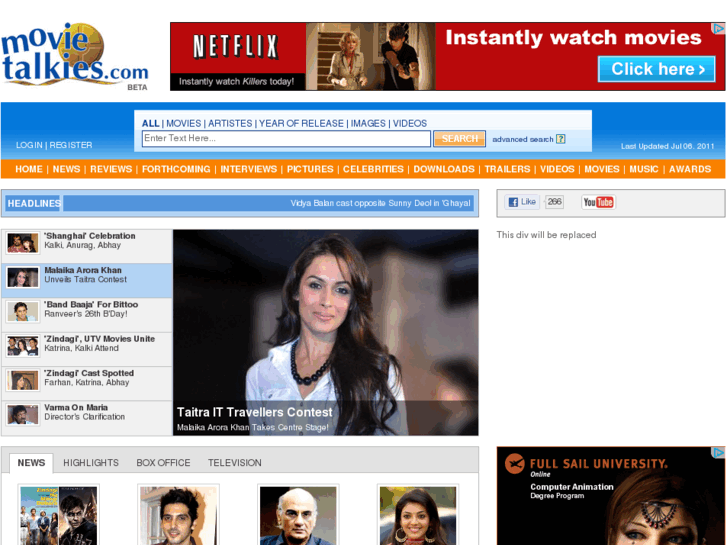727x545 pixels.
Task: Click 'Band Baaja' For Bittoo headline text
Action: (x=91, y=305)
